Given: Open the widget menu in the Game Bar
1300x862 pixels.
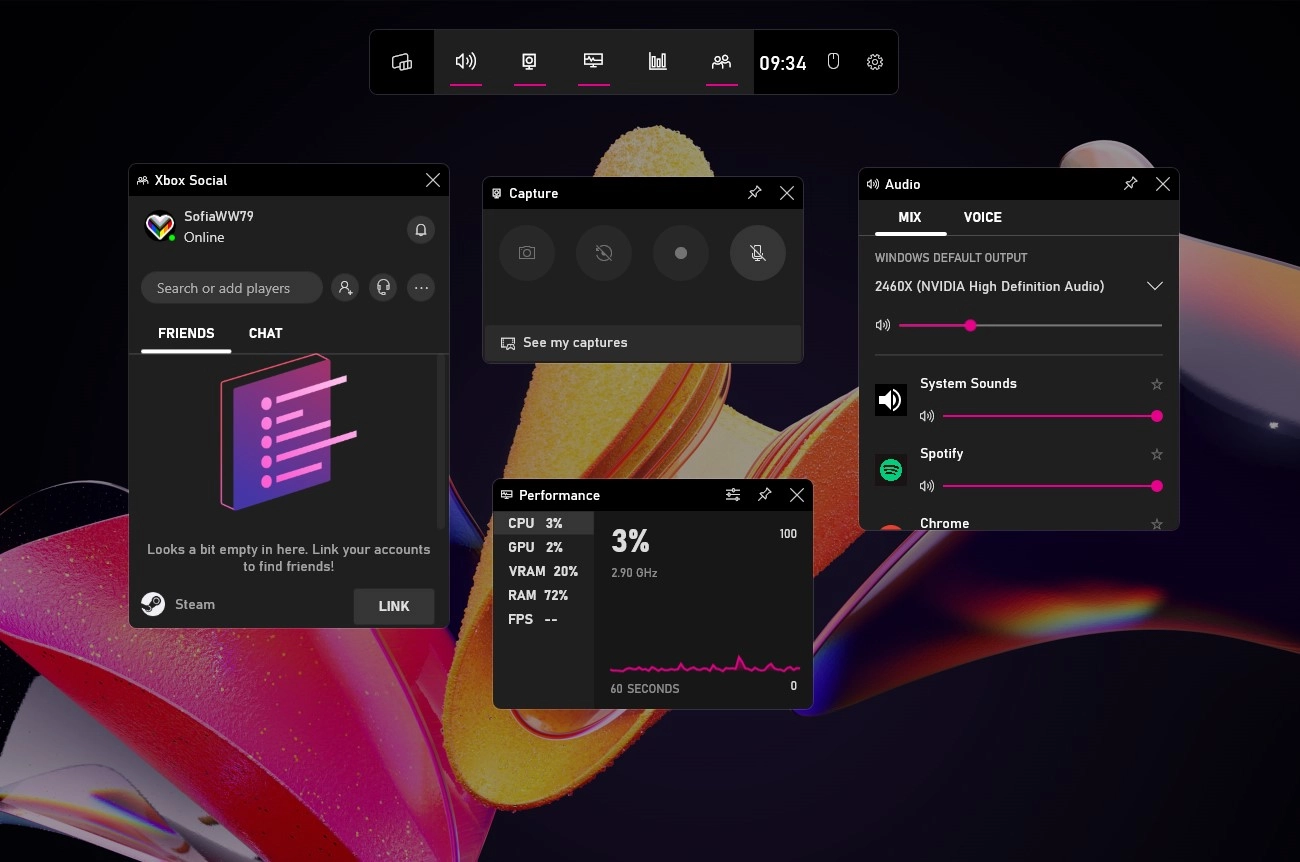Looking at the screenshot, I should (x=402, y=62).
